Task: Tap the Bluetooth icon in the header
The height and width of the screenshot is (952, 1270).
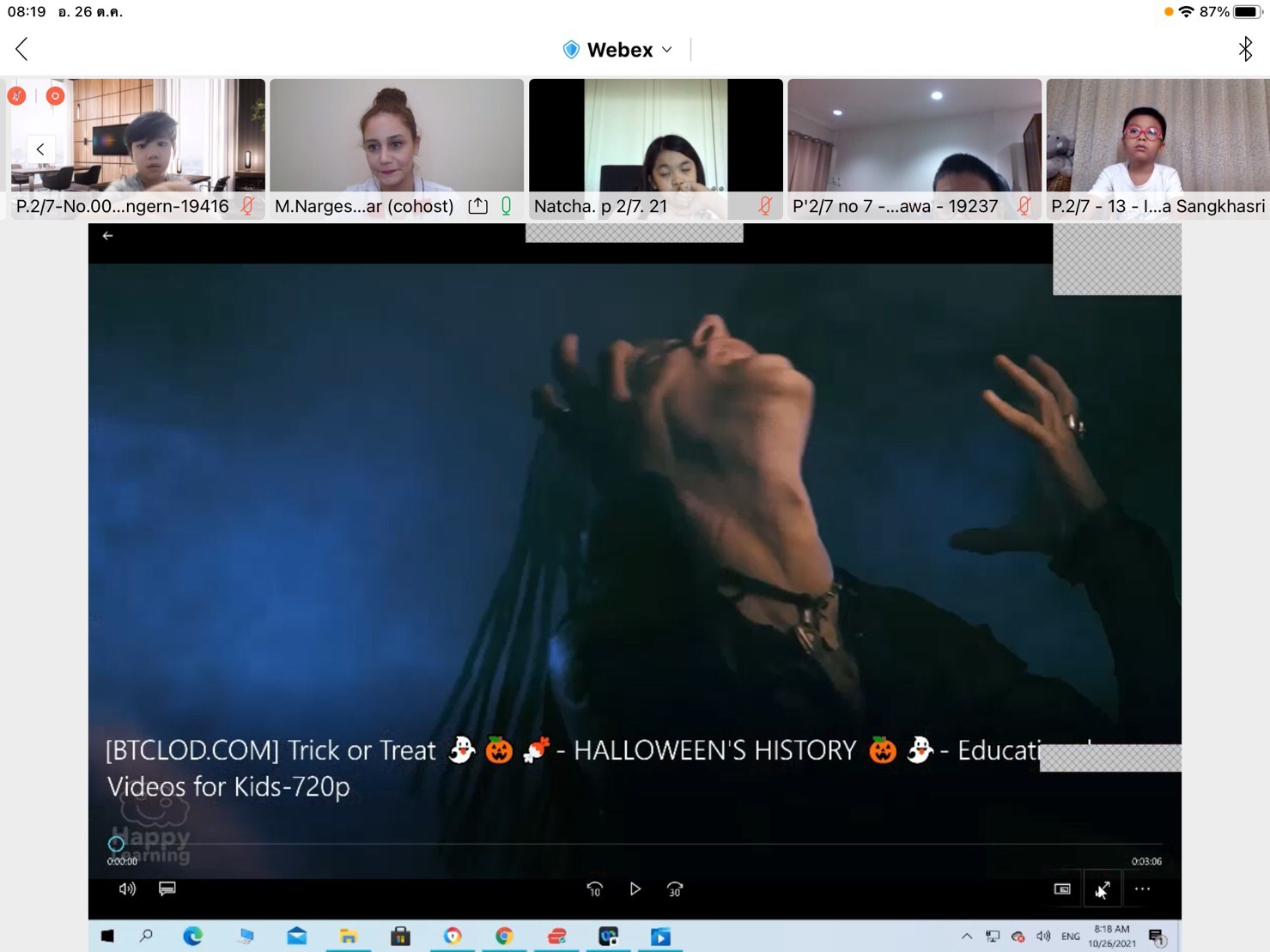Action: coord(1245,49)
